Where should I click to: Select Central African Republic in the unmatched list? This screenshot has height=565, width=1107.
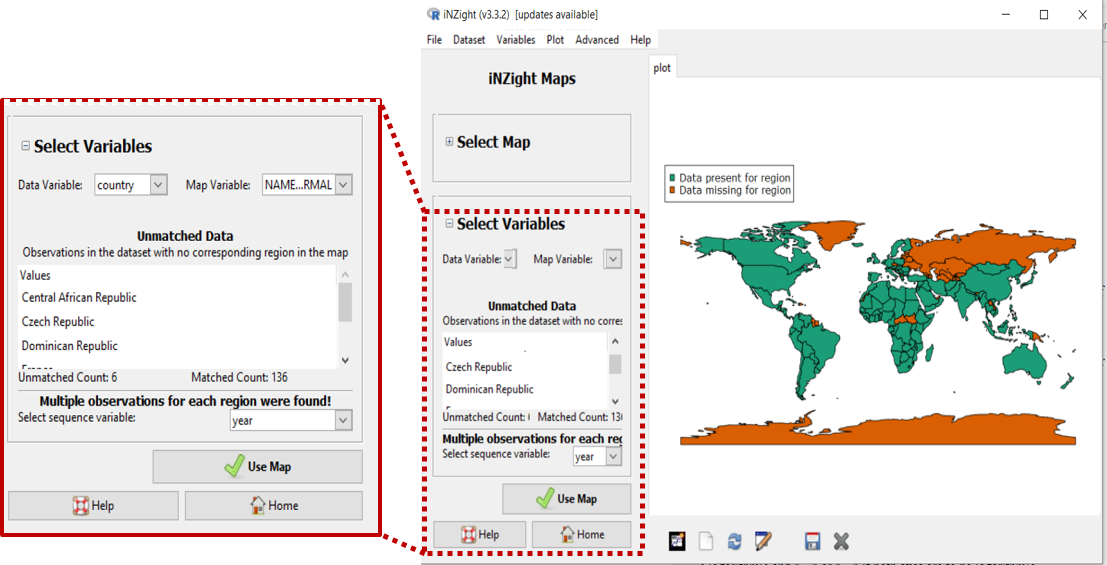tap(79, 297)
